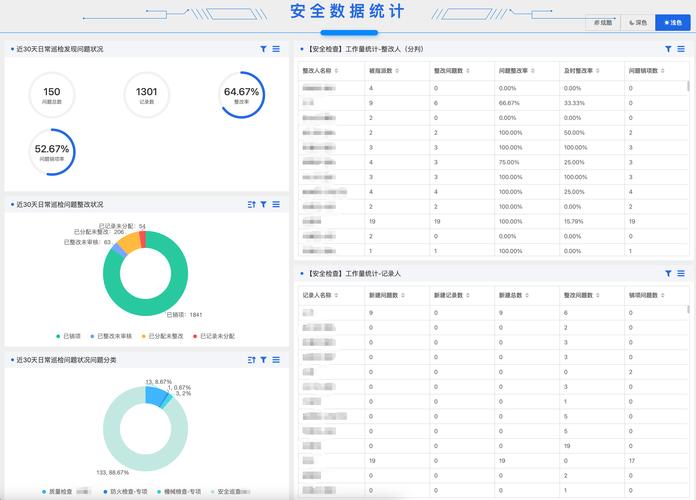
Task: Sort by 新建总数 column
Action: coord(527,295)
